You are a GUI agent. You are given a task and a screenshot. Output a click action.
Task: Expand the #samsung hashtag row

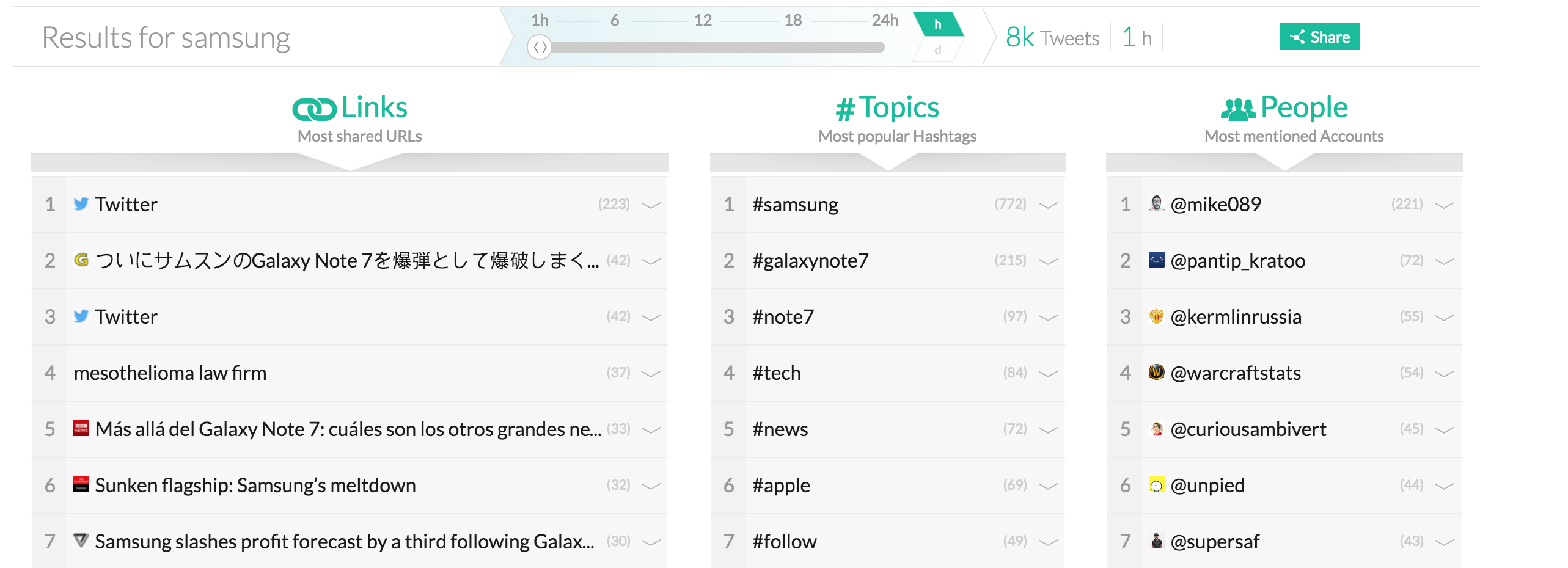tap(1048, 205)
